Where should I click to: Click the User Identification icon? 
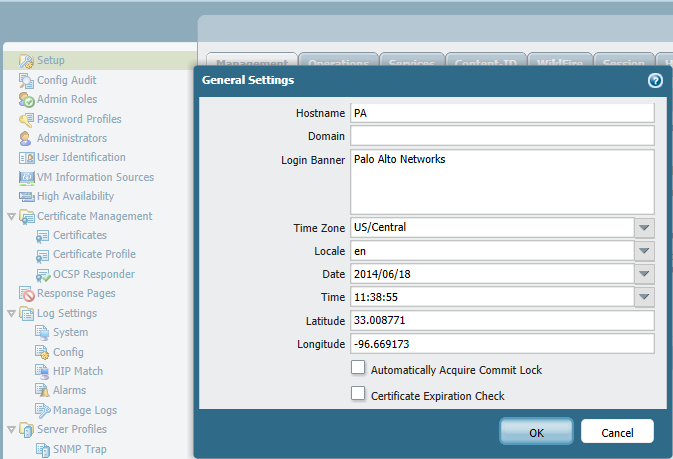[27, 158]
